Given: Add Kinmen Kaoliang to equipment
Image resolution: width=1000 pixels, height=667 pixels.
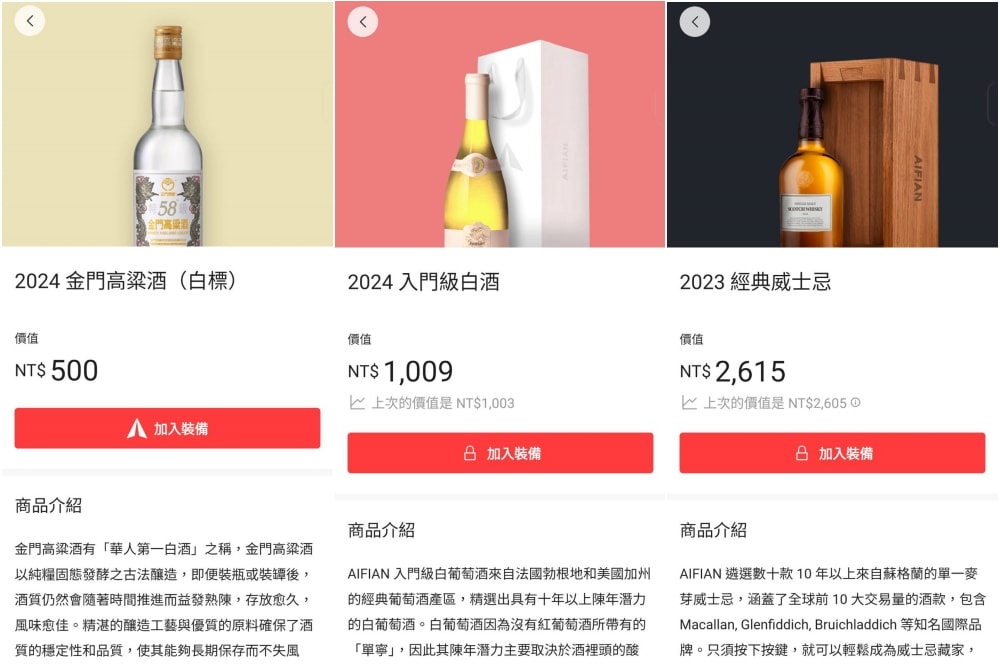Looking at the screenshot, I should 167,429.
